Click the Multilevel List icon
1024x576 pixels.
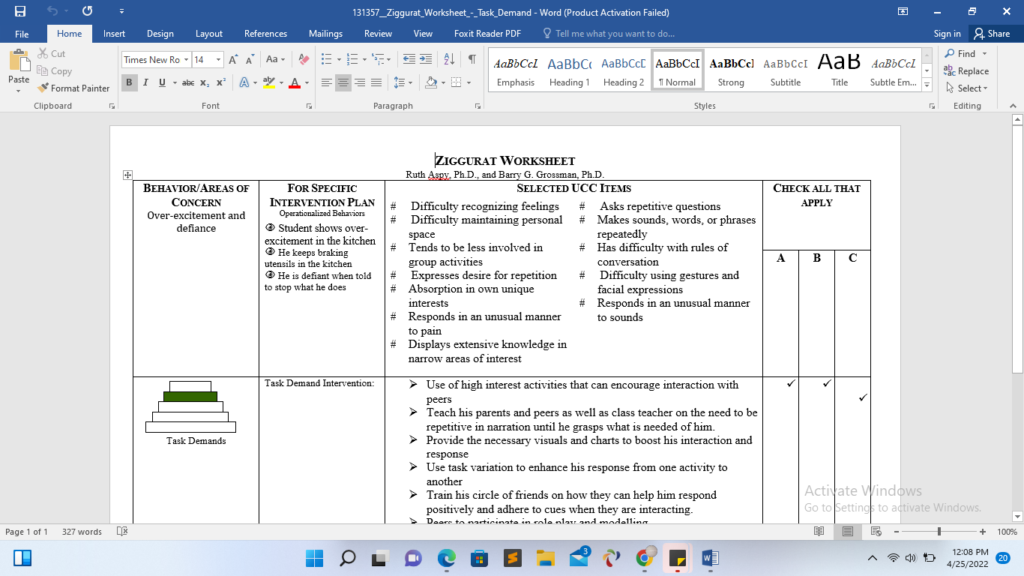pos(378,59)
